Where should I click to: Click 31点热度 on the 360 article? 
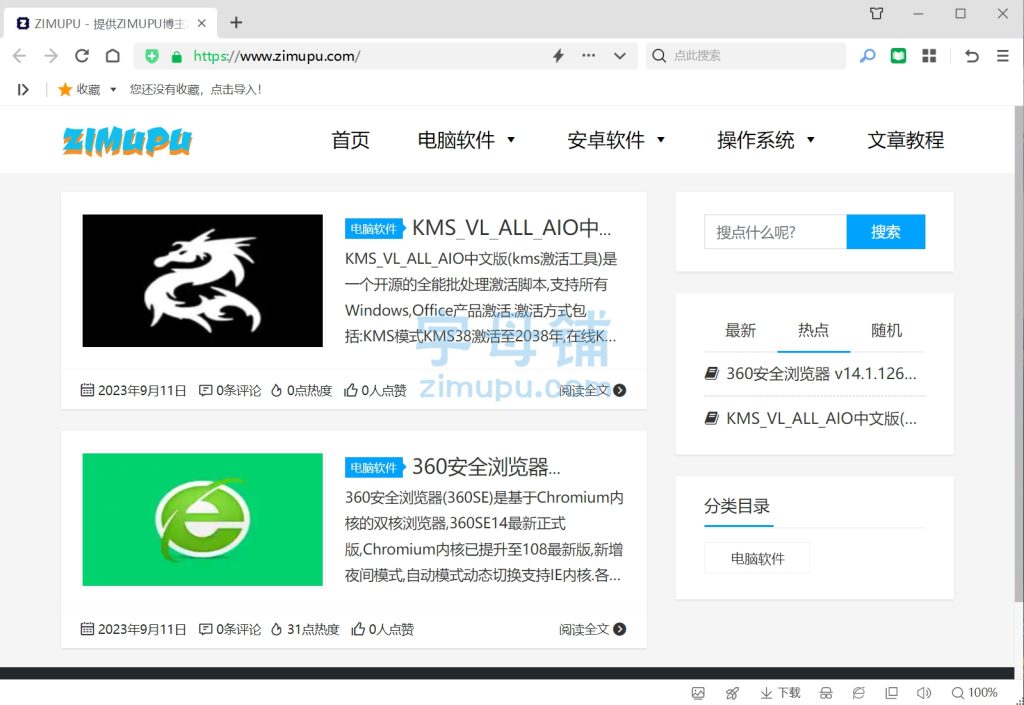pyautogui.click(x=306, y=629)
